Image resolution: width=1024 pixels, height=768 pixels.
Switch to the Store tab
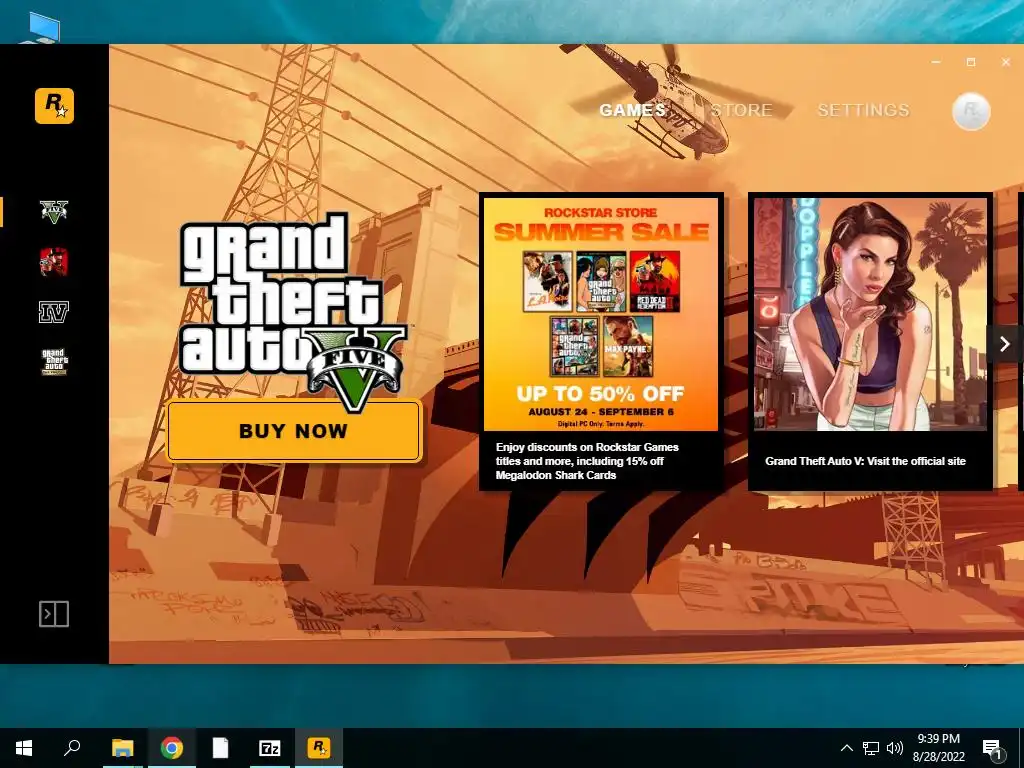(741, 110)
